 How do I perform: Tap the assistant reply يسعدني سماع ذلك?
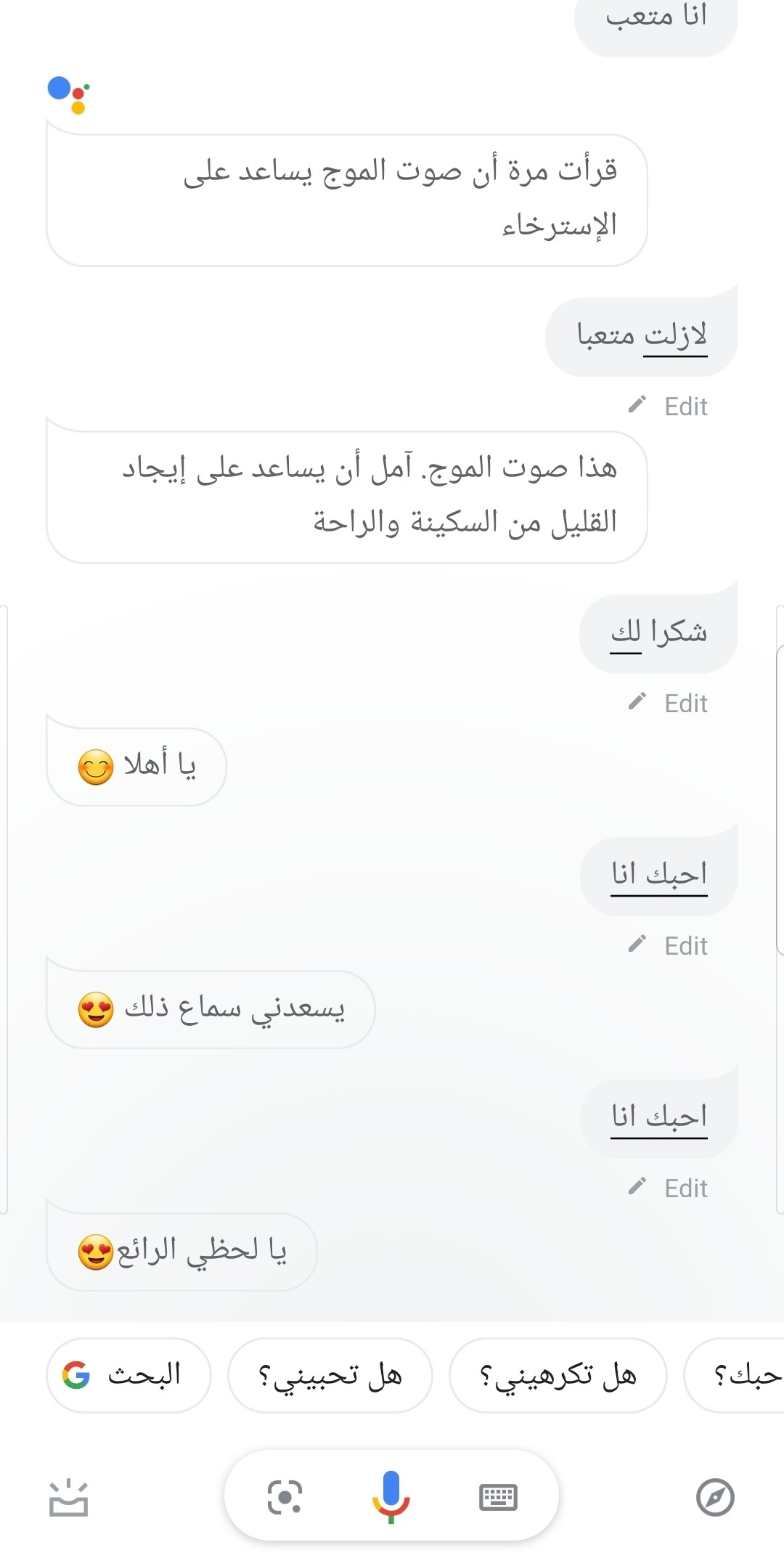click(x=211, y=1009)
